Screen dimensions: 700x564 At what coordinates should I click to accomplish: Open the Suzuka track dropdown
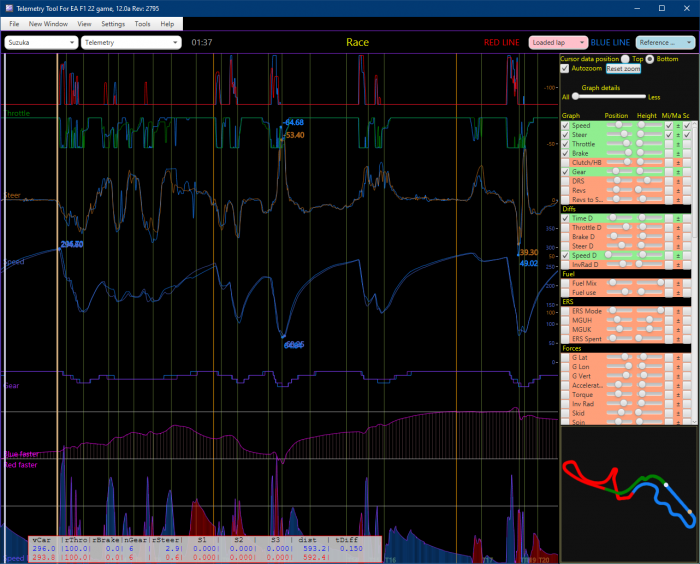point(41,42)
